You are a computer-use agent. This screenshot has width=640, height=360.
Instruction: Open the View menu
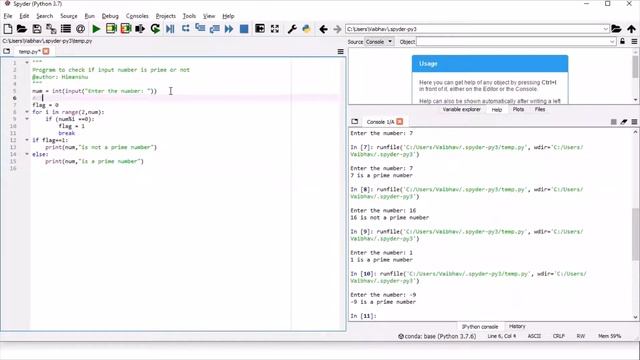tap(209, 16)
